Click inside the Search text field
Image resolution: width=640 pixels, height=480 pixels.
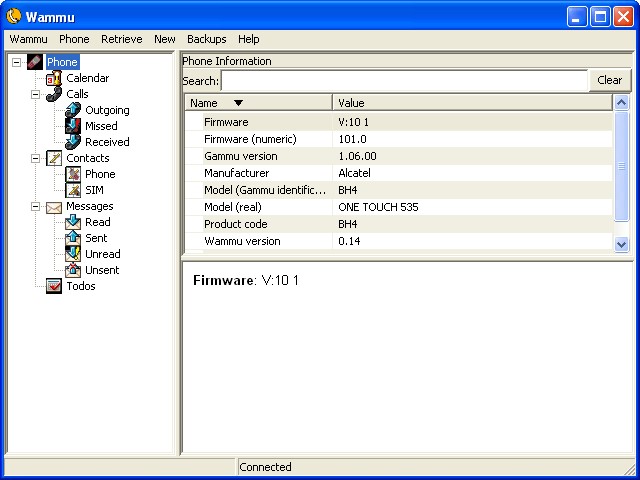[x=404, y=80]
